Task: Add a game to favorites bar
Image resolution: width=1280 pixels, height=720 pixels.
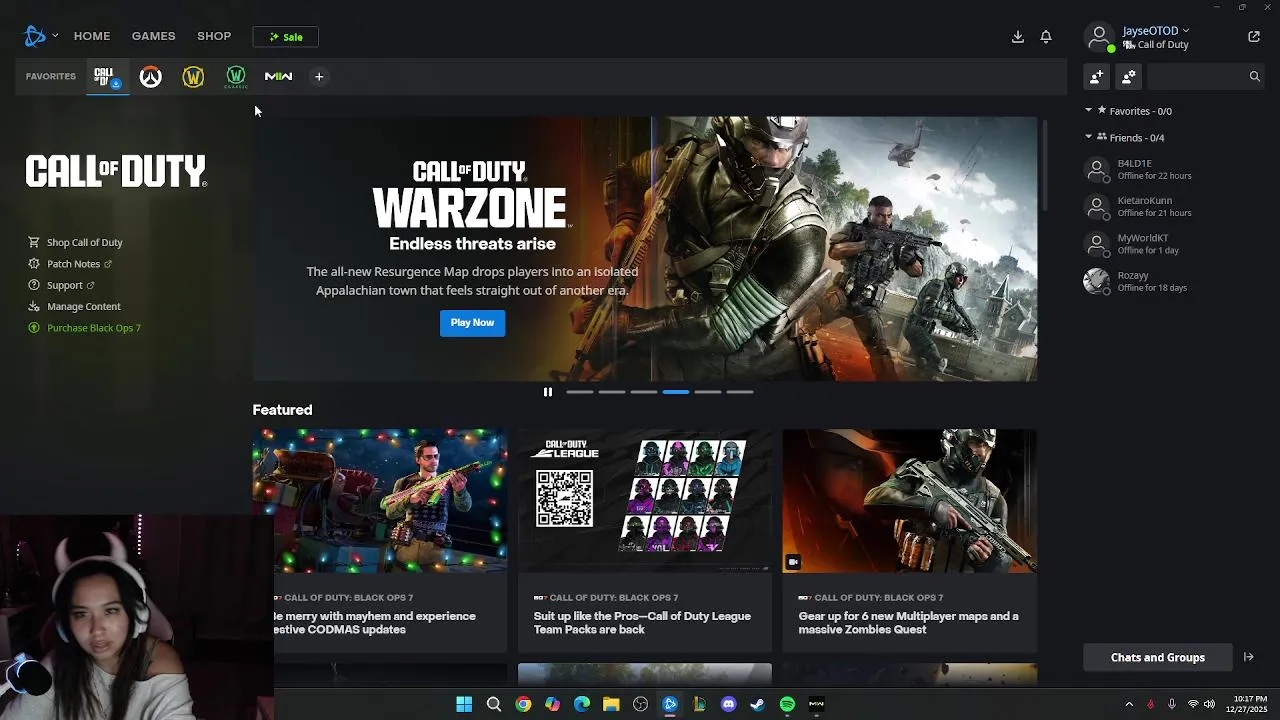Action: [x=319, y=77]
